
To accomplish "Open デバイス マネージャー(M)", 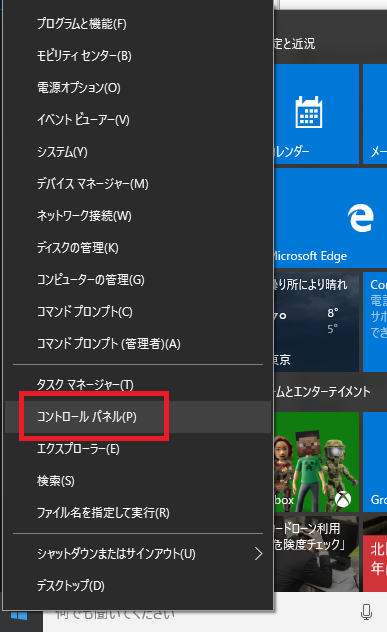I will click(x=138, y=184).
